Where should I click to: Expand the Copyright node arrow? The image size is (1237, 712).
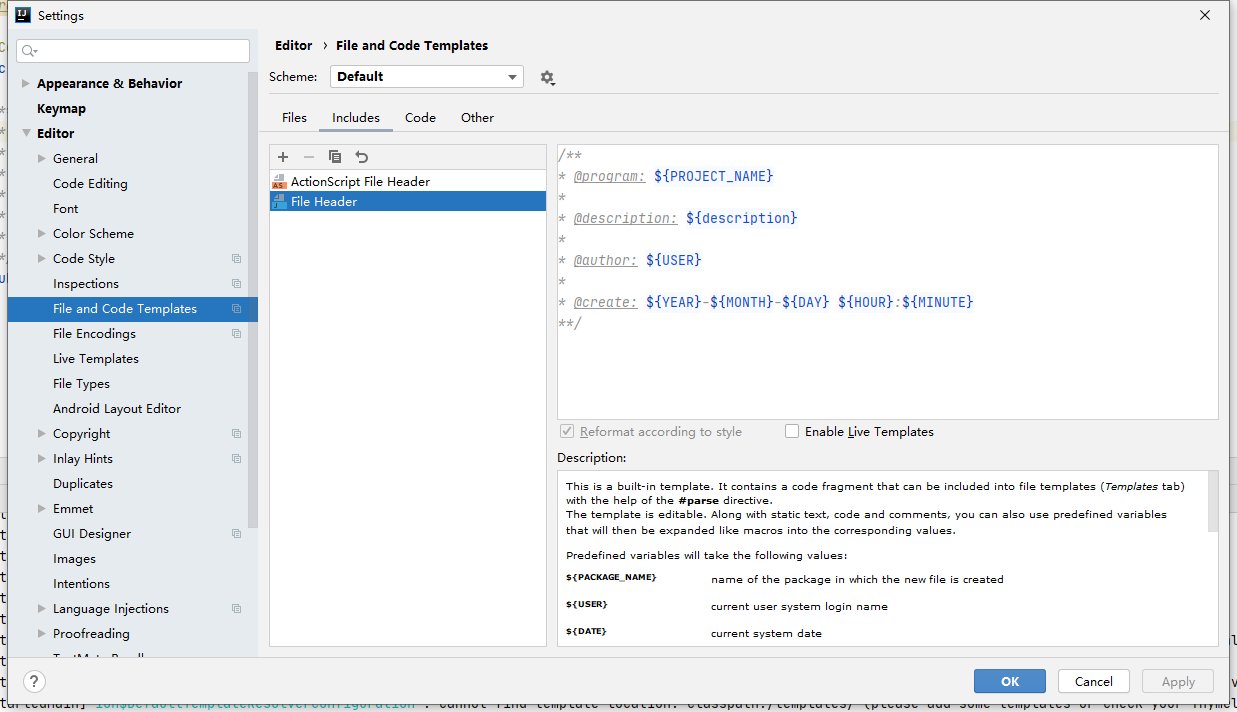42,434
